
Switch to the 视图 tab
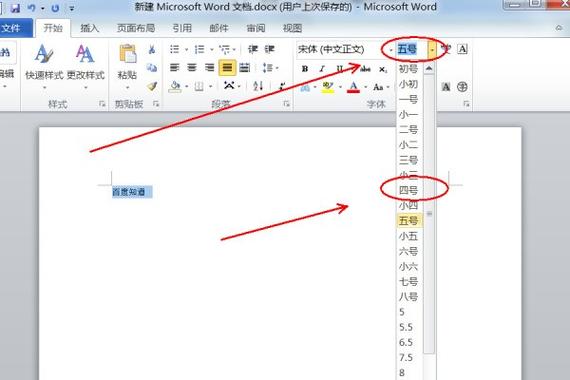click(292, 28)
